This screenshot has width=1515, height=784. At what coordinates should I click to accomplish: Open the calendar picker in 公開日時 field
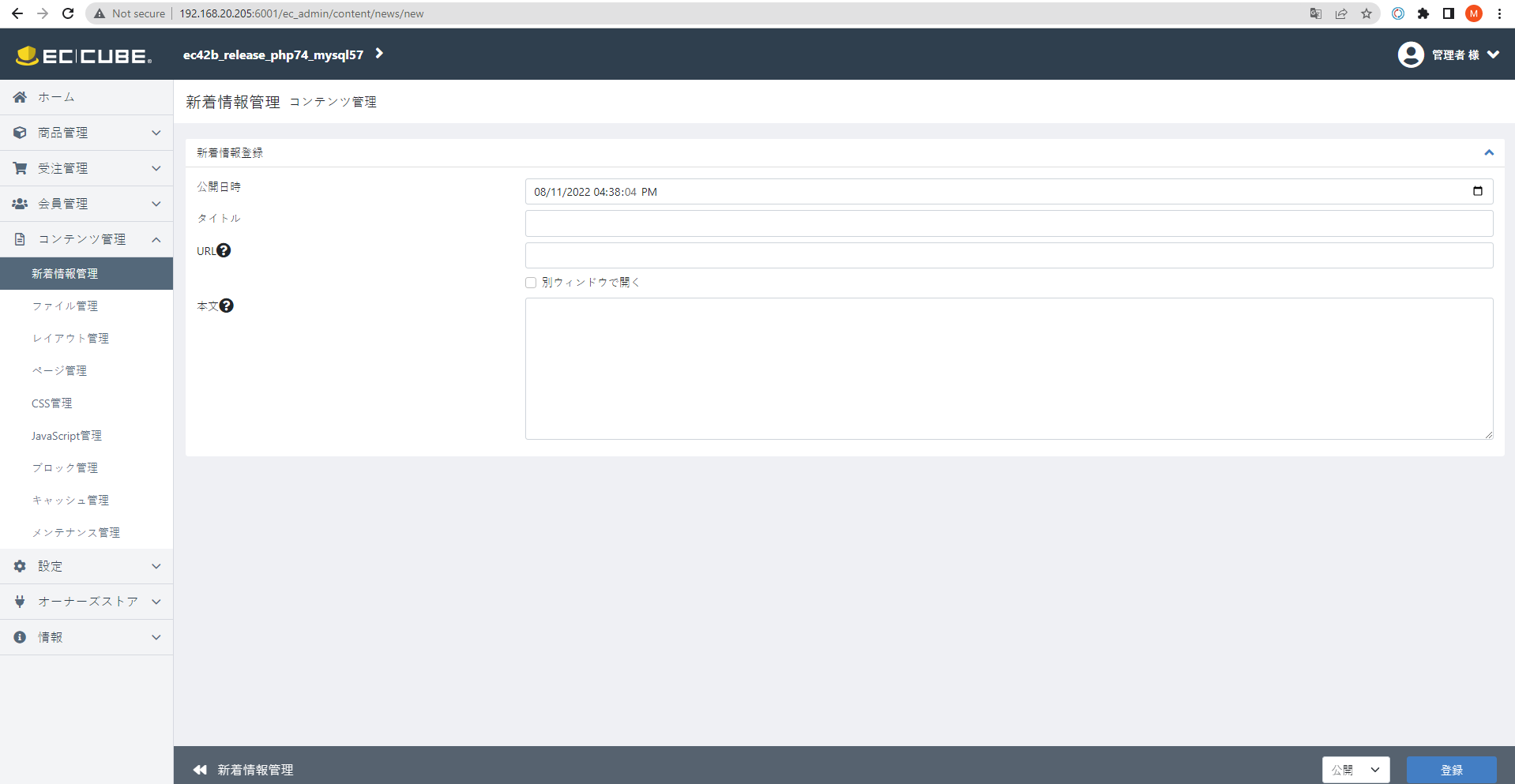[1478, 191]
